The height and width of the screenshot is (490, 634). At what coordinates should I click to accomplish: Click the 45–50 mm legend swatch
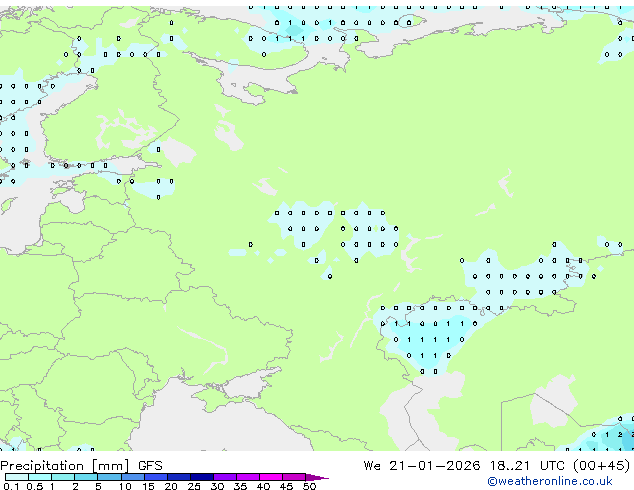pos(294,477)
